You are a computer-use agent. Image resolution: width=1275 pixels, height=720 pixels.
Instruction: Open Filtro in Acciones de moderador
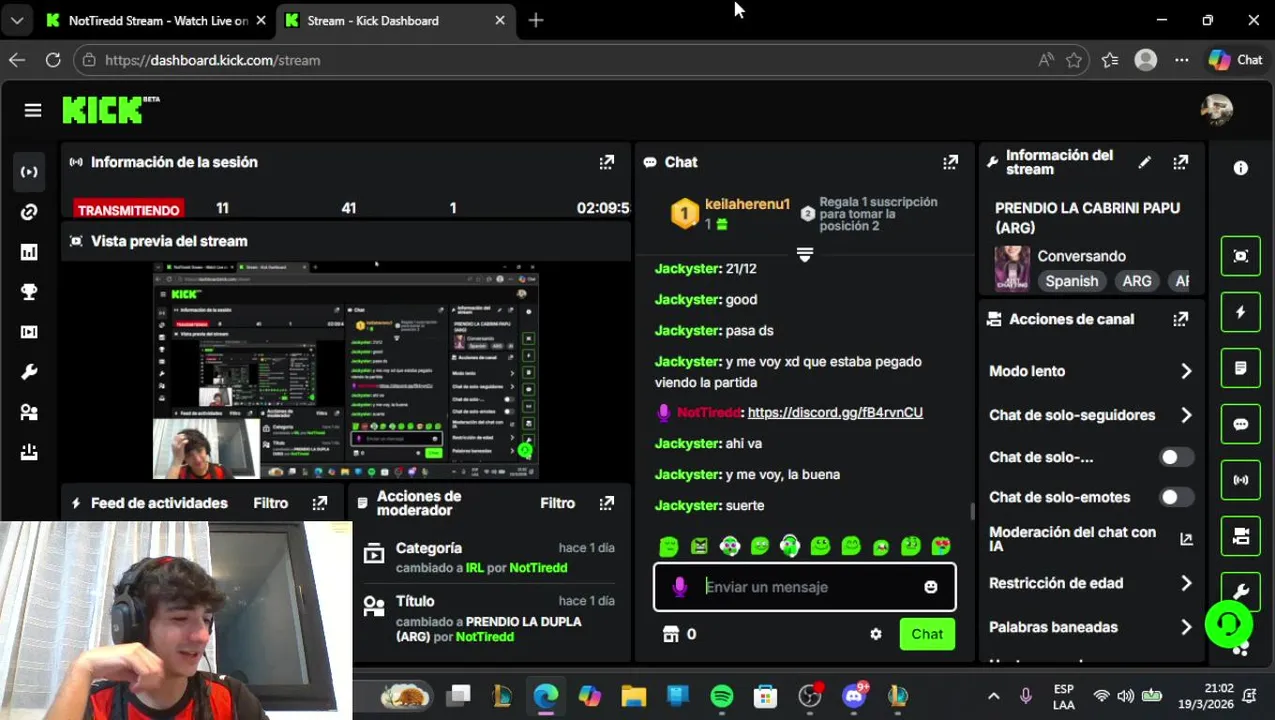tap(557, 503)
